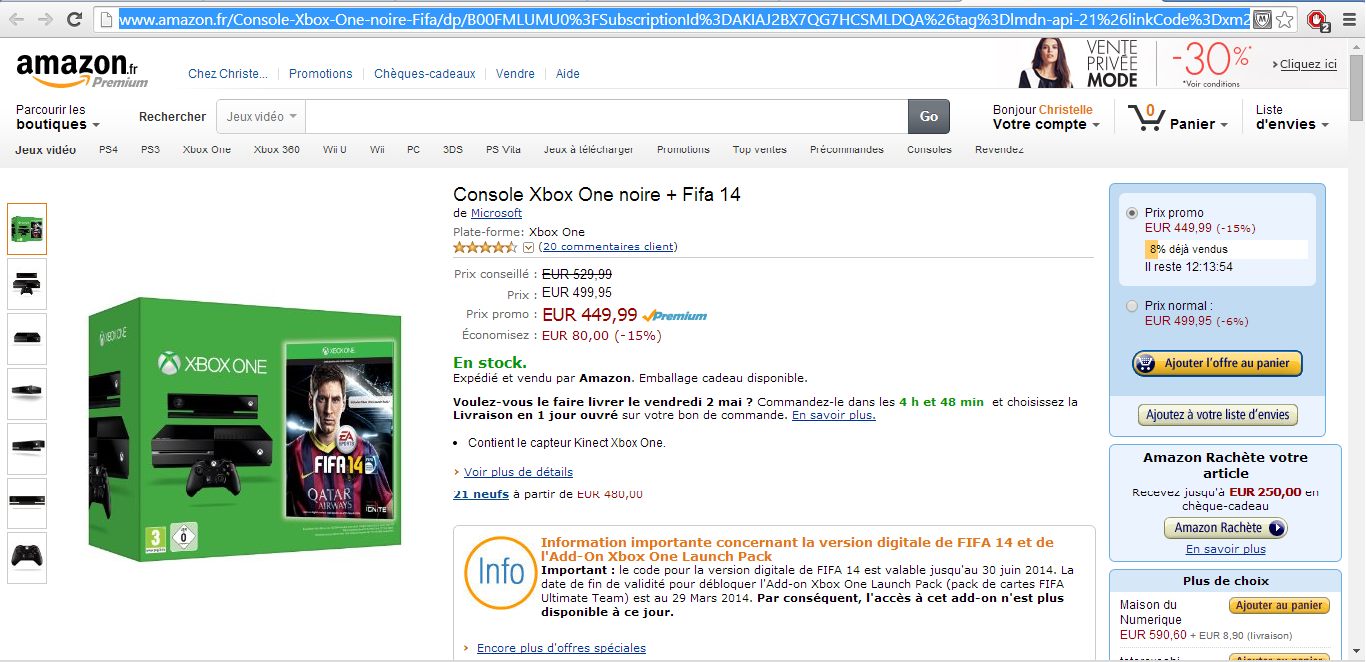Open the red extension icon in the toolbar

click(1319, 20)
